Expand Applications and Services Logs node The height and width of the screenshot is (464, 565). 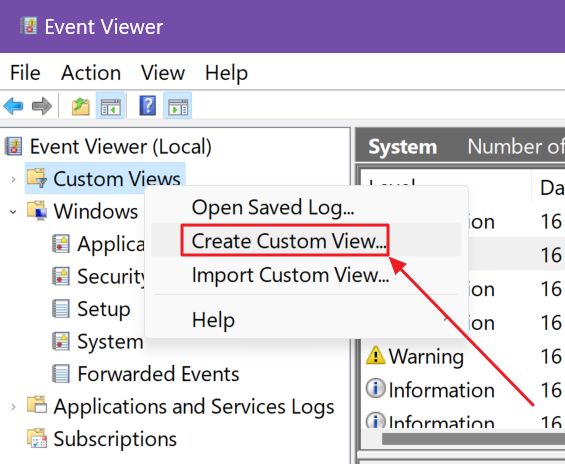coord(13,407)
